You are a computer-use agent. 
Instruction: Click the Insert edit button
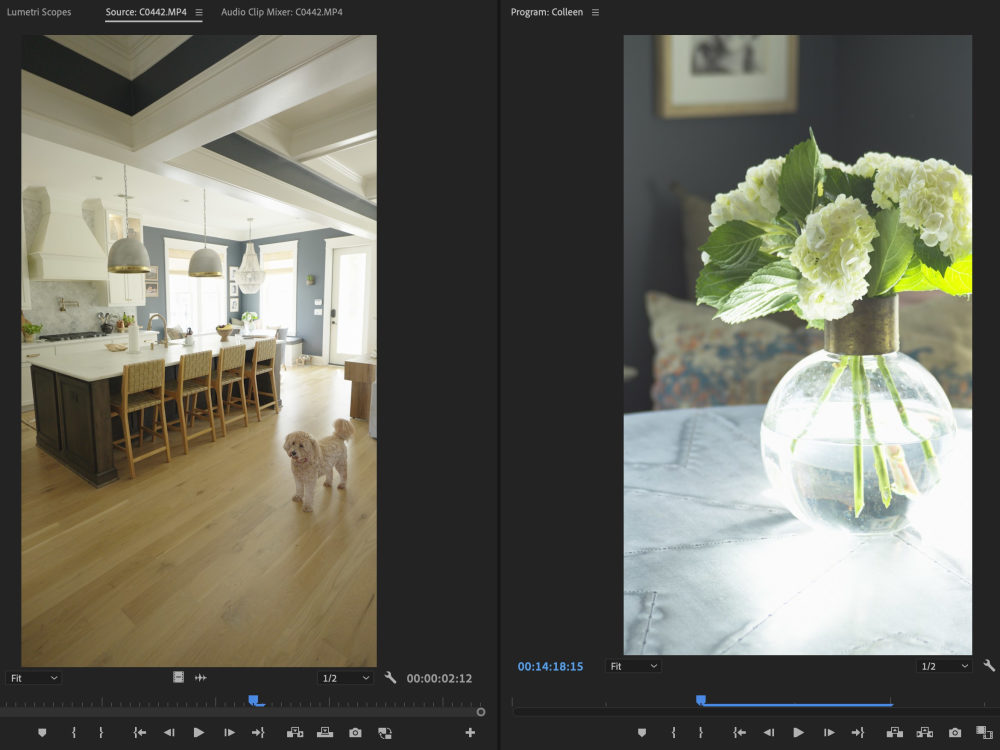coord(294,733)
